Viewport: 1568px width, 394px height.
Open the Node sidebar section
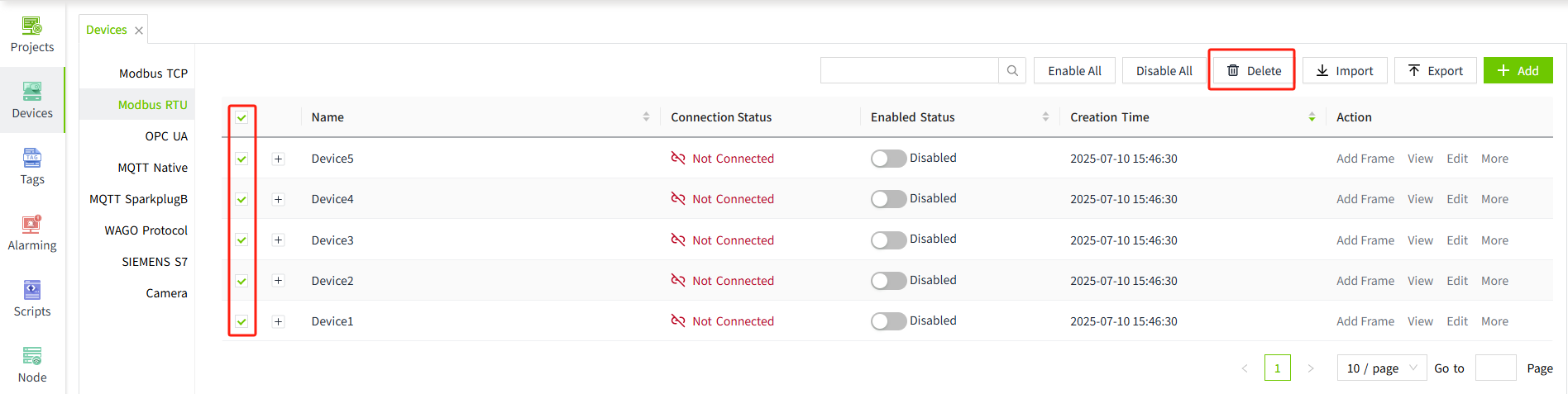[32, 365]
